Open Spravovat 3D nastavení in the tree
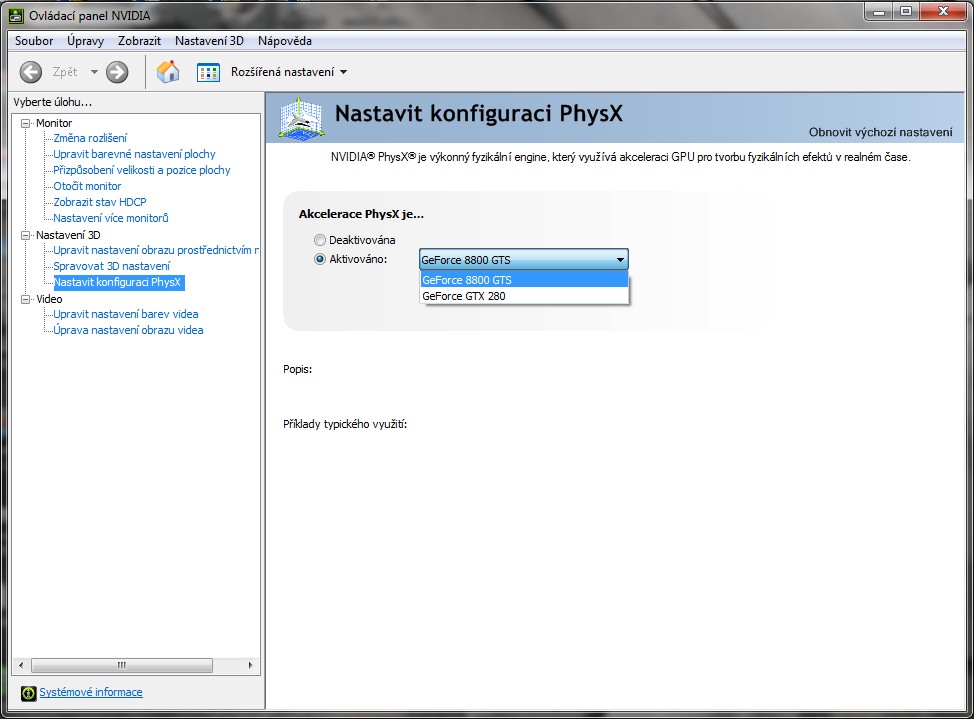The height and width of the screenshot is (719, 974). pos(111,266)
